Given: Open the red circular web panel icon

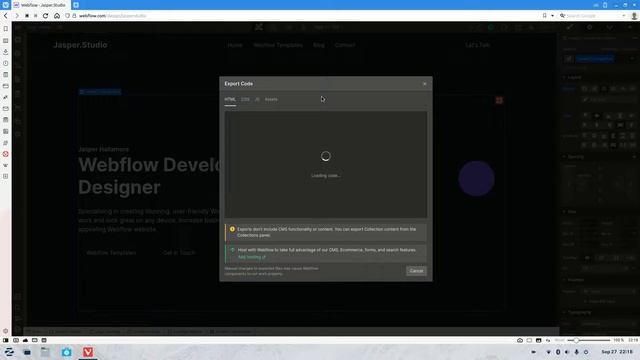Looking at the screenshot, I should click(6, 154).
